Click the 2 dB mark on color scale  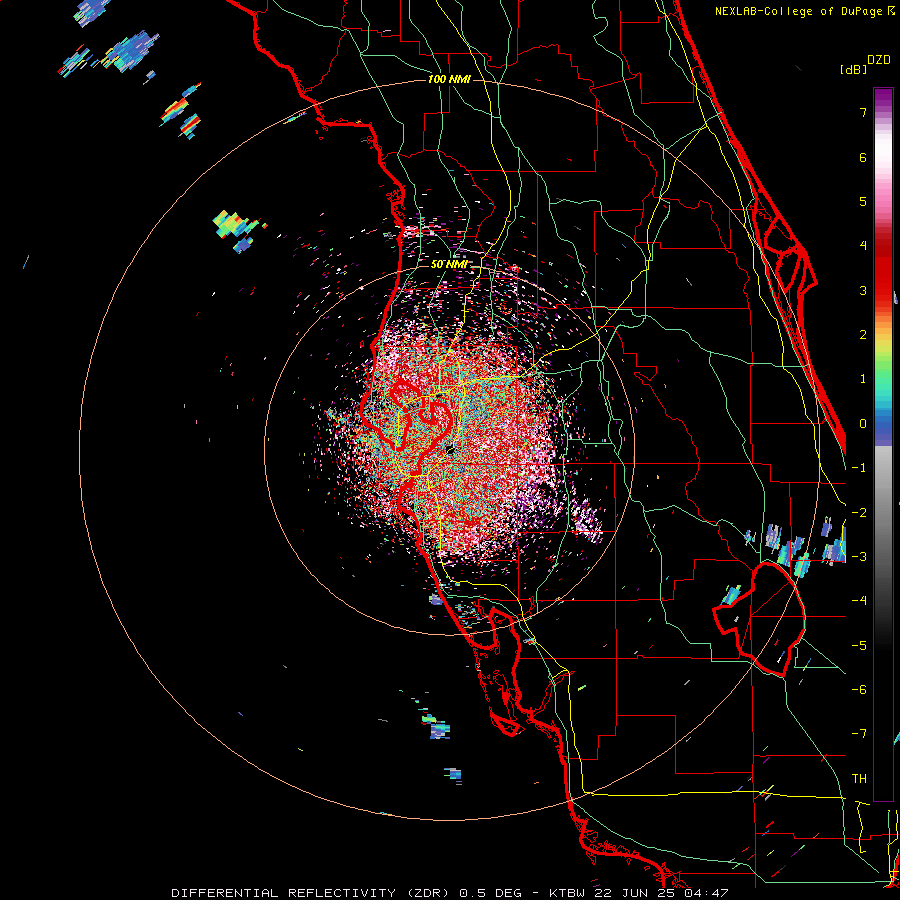(x=863, y=335)
